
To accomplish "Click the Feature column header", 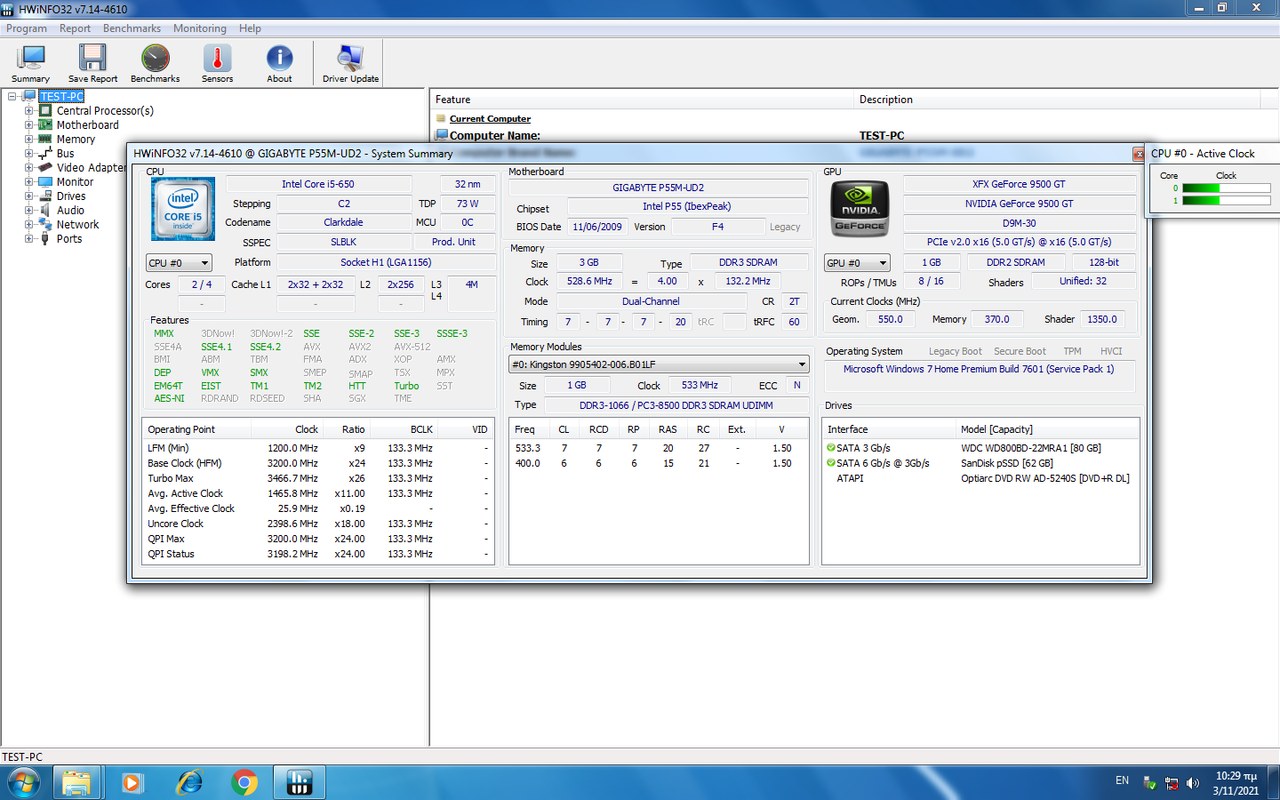I will pos(642,99).
